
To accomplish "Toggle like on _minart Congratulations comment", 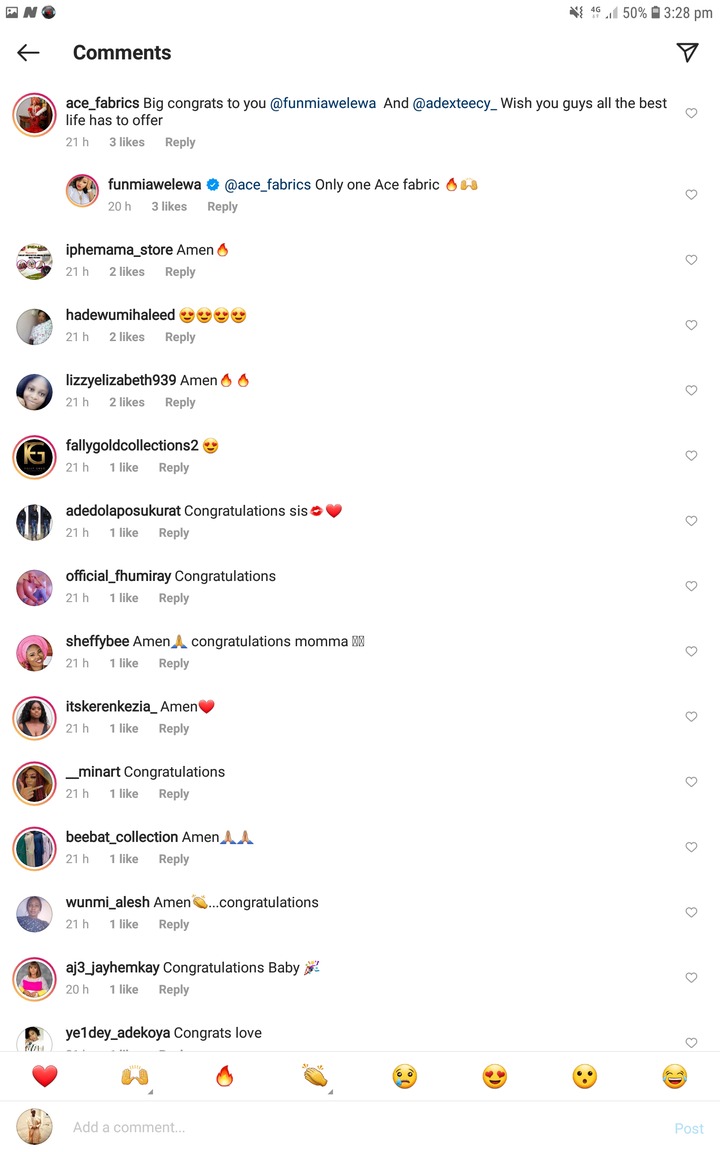I will point(691,782).
